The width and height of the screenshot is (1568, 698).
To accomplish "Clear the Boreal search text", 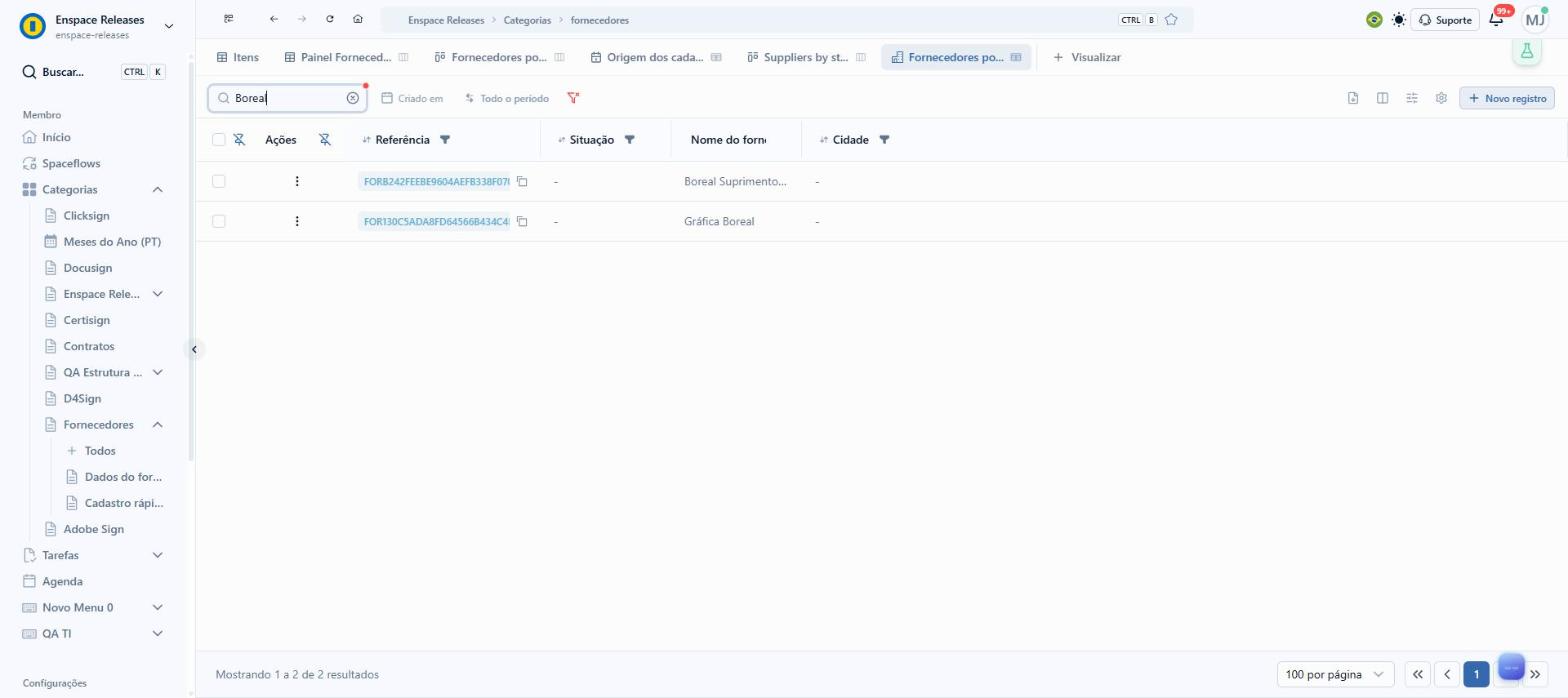I will click(x=352, y=98).
